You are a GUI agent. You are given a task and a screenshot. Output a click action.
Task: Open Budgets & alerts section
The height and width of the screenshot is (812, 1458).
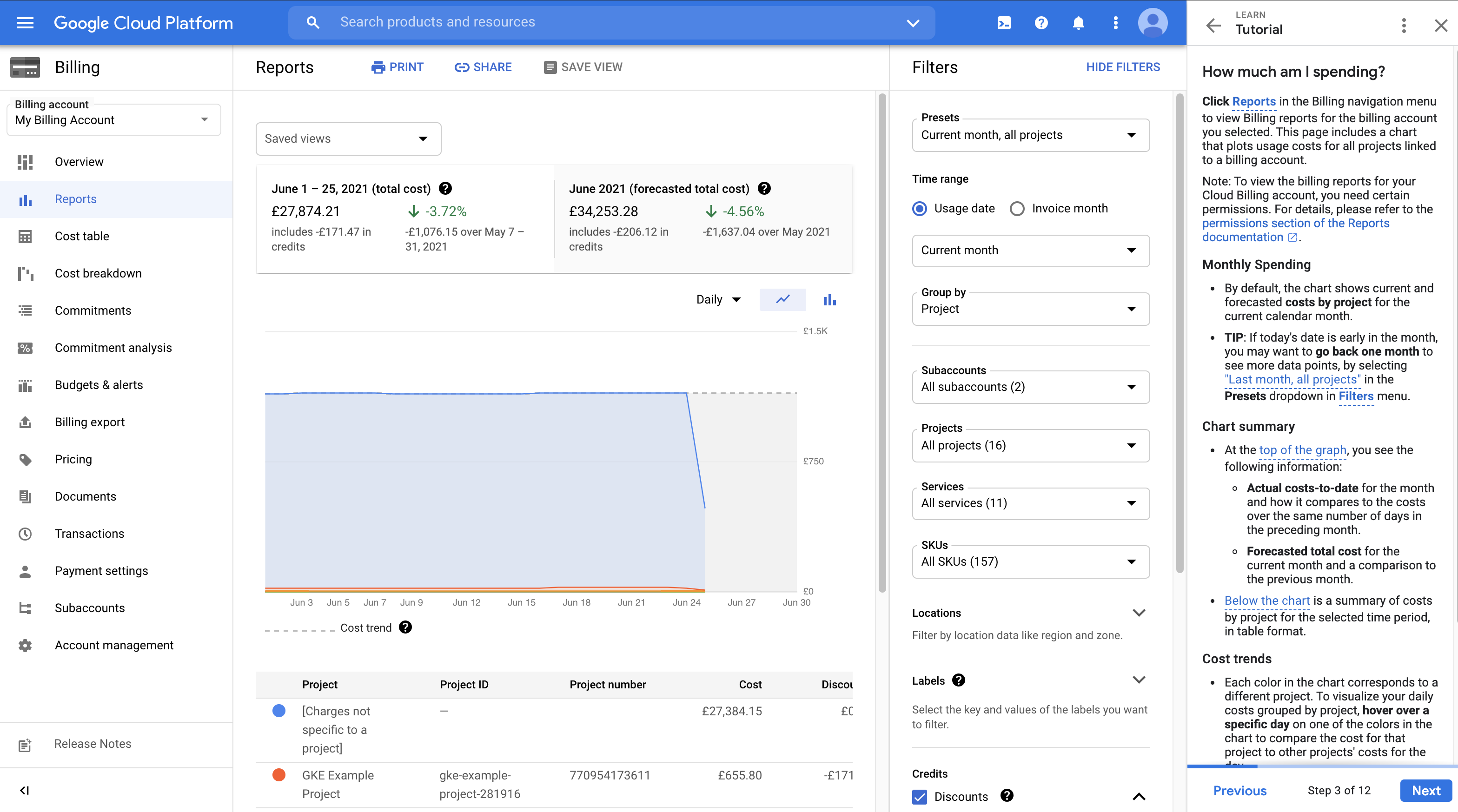(98, 384)
